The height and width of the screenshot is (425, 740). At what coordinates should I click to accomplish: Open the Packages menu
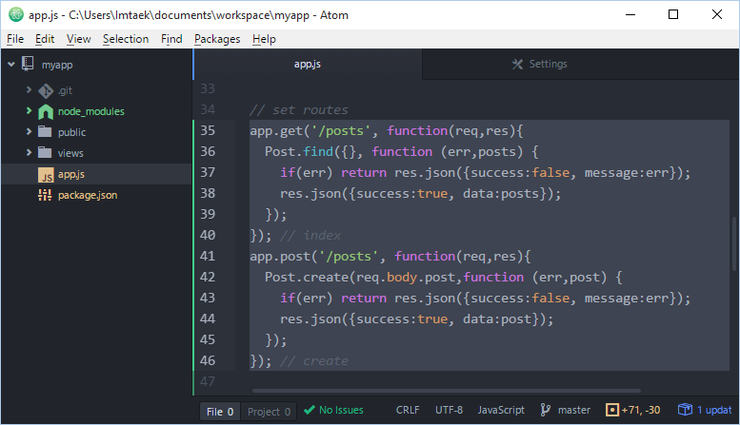tap(217, 39)
